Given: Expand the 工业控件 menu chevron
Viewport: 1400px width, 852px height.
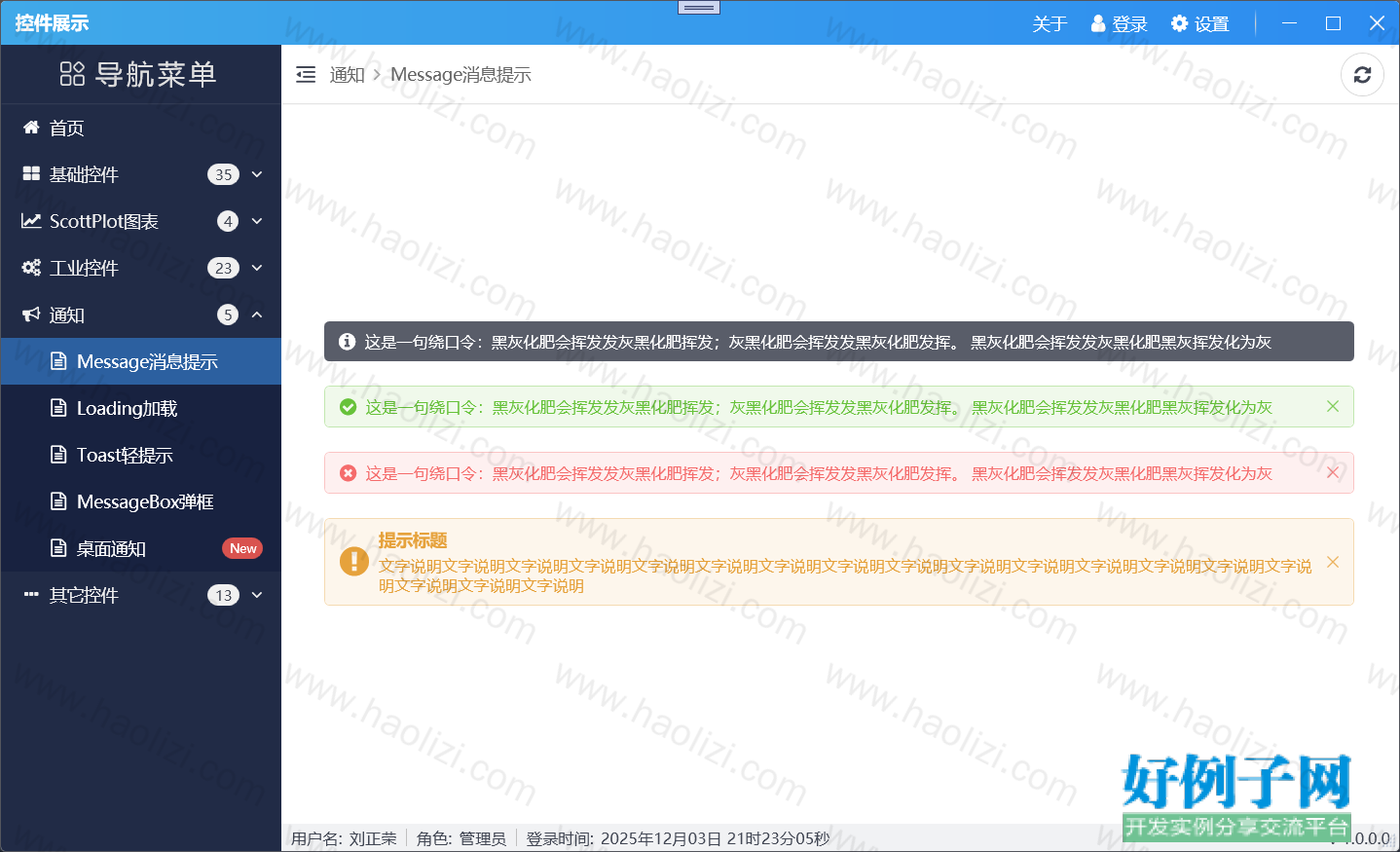Looking at the screenshot, I should (x=257, y=268).
